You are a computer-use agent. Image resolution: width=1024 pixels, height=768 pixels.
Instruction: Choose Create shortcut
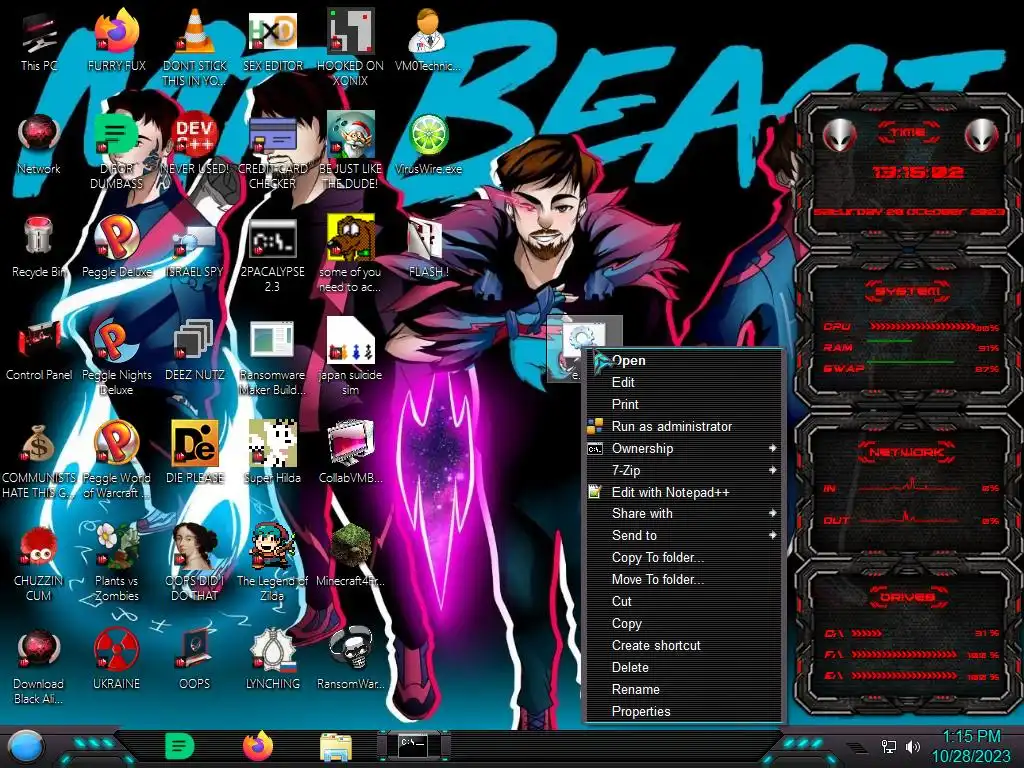(684, 645)
